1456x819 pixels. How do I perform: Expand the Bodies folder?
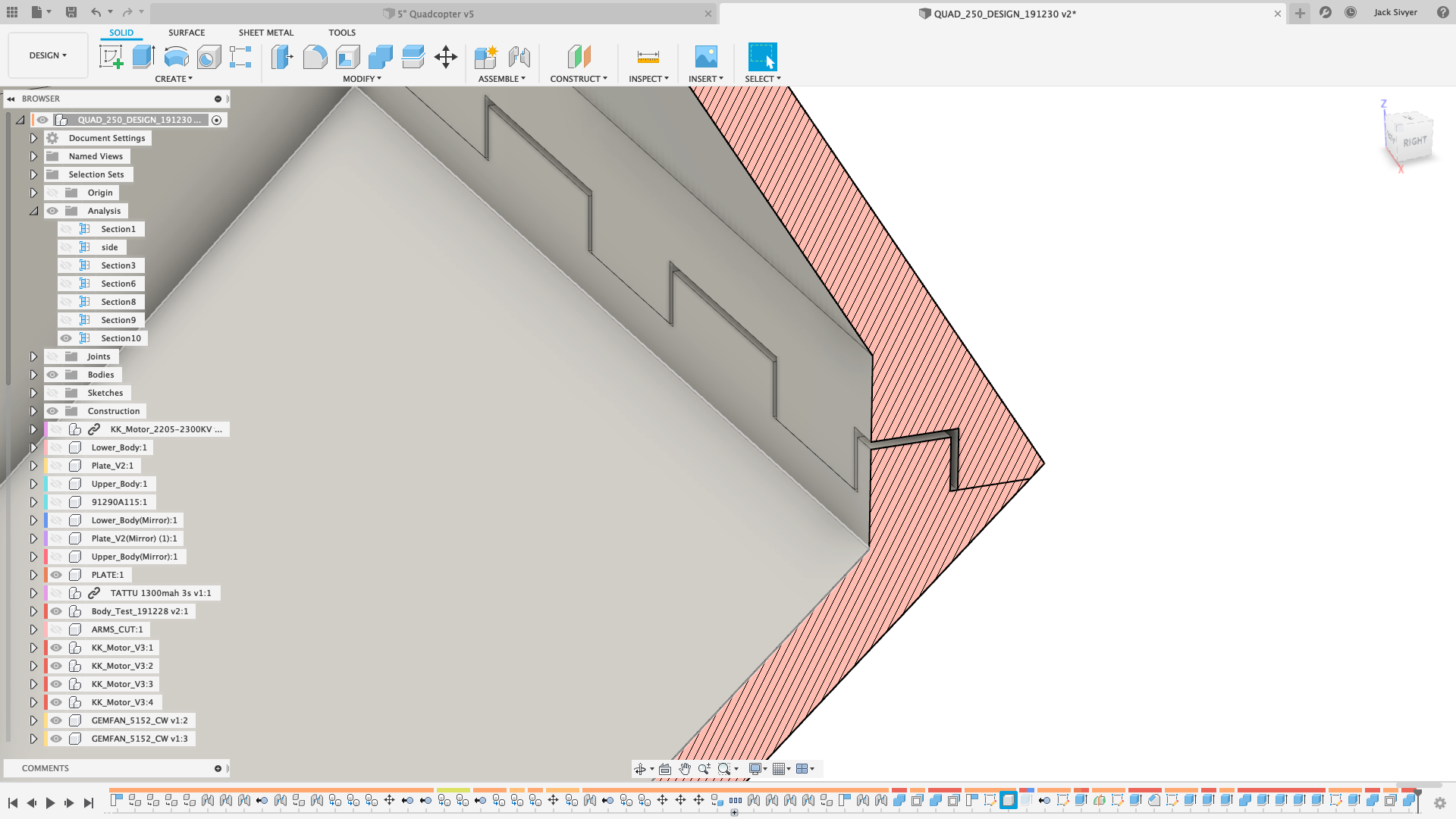[x=33, y=375]
